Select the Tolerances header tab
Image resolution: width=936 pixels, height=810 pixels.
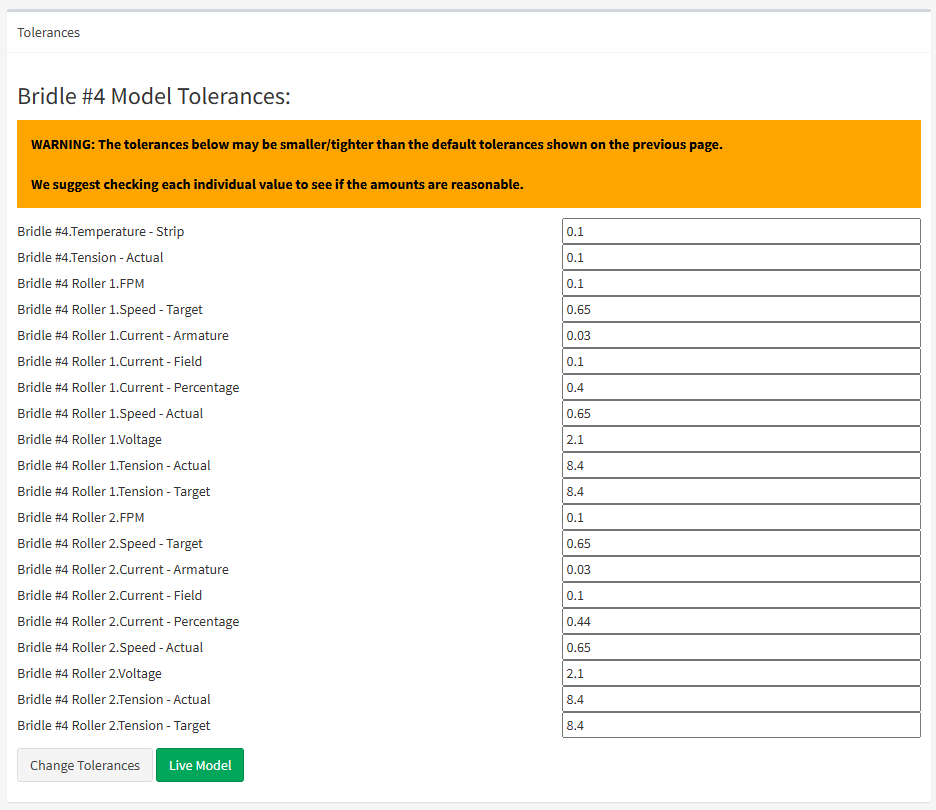[x=49, y=32]
